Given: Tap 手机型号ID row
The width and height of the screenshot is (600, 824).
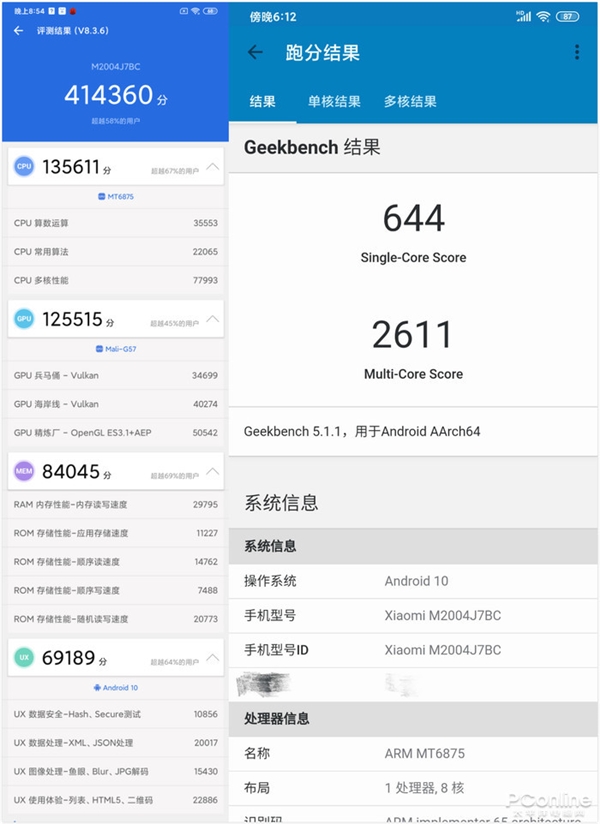Looking at the screenshot, I should click(x=413, y=650).
